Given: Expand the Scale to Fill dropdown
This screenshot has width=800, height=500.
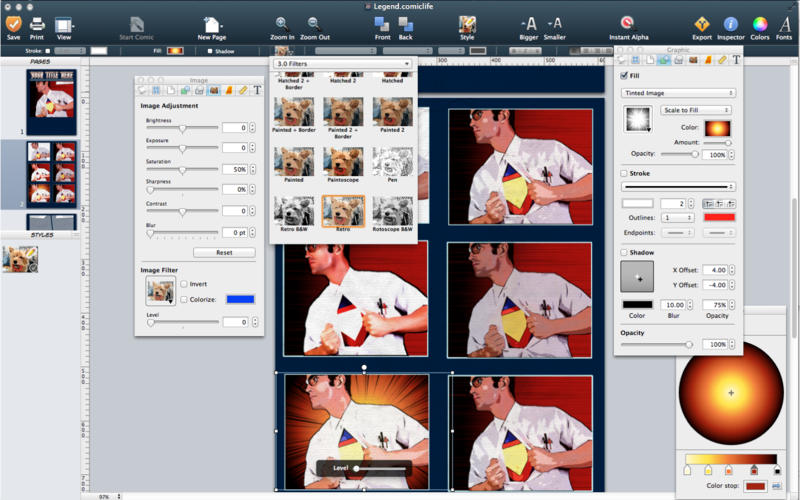Looking at the screenshot, I should coord(696,110).
